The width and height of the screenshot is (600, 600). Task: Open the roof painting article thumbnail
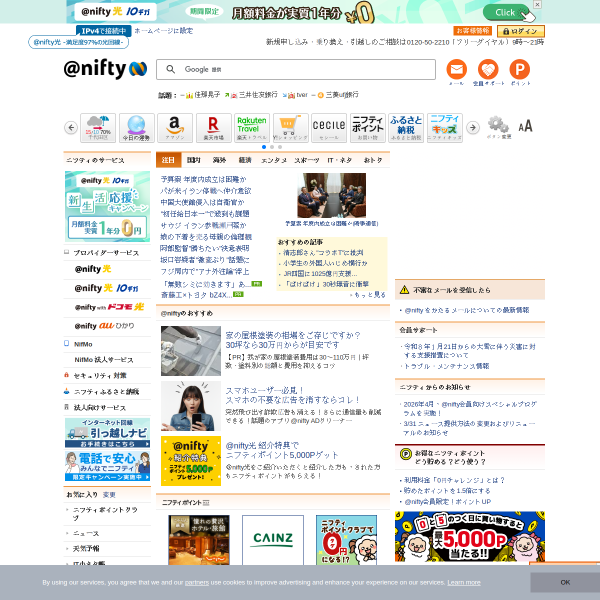click(191, 351)
